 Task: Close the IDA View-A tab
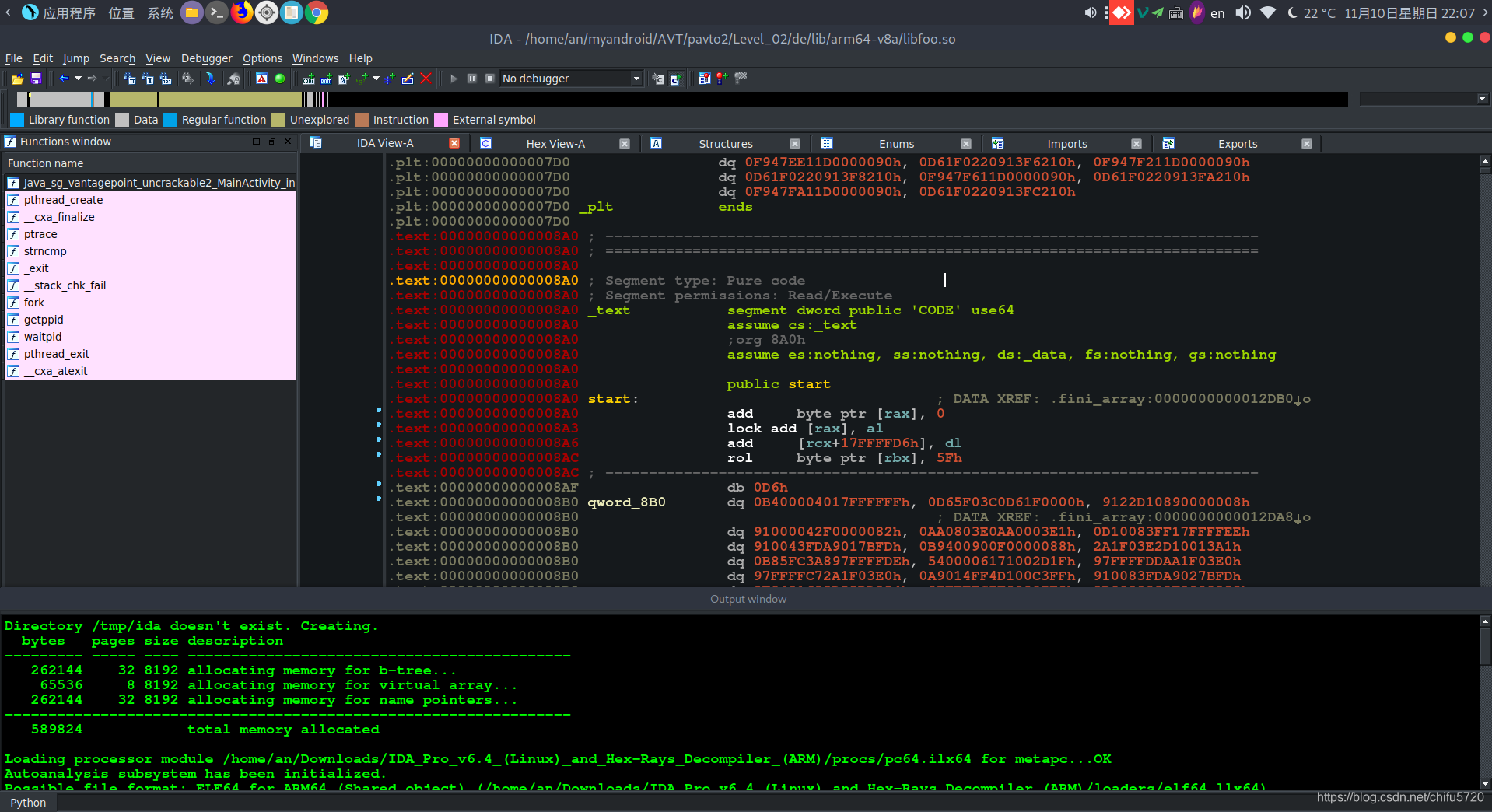click(455, 144)
